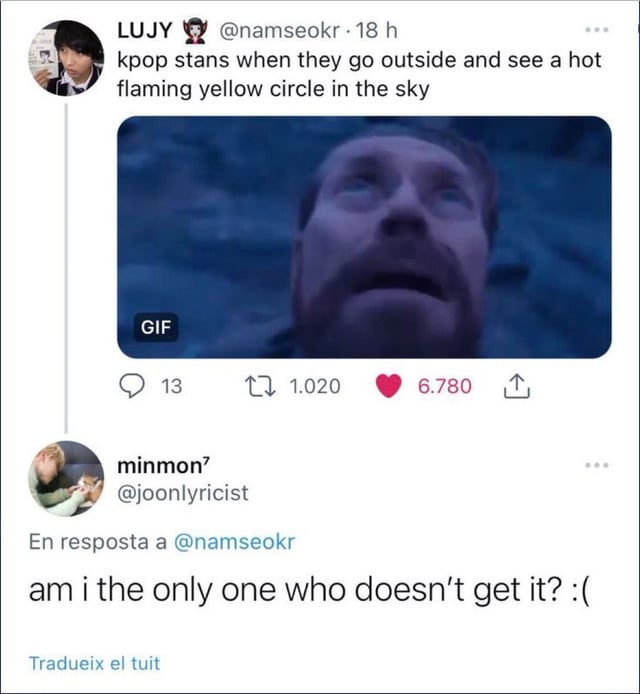This screenshot has width=640, height=694.
Task: Play the GIF of the man looking up
Action: [x=364, y=237]
